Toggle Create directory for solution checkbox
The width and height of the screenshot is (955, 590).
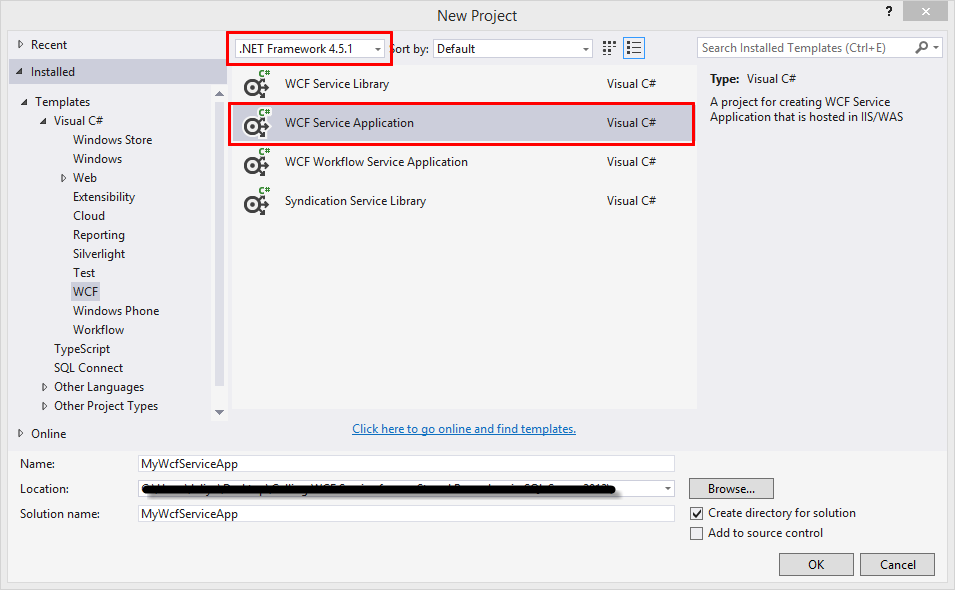tap(697, 514)
